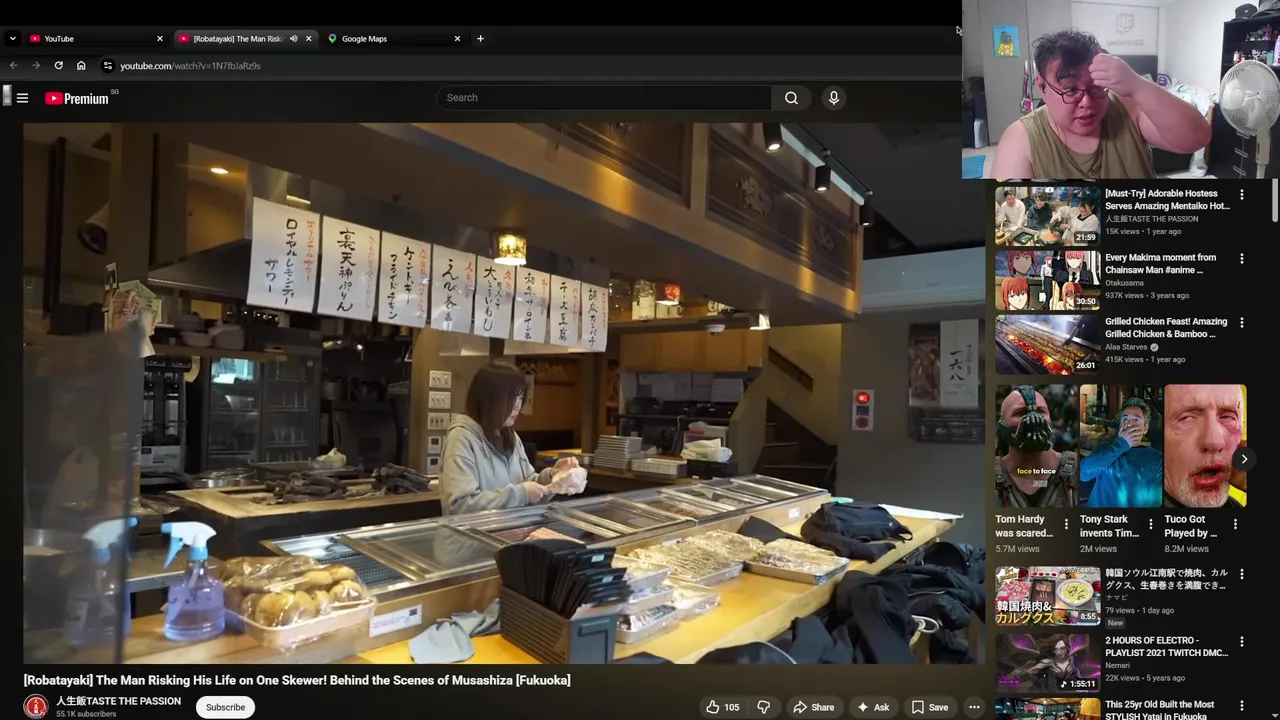Click the Otakusama channel name

coord(1124,283)
